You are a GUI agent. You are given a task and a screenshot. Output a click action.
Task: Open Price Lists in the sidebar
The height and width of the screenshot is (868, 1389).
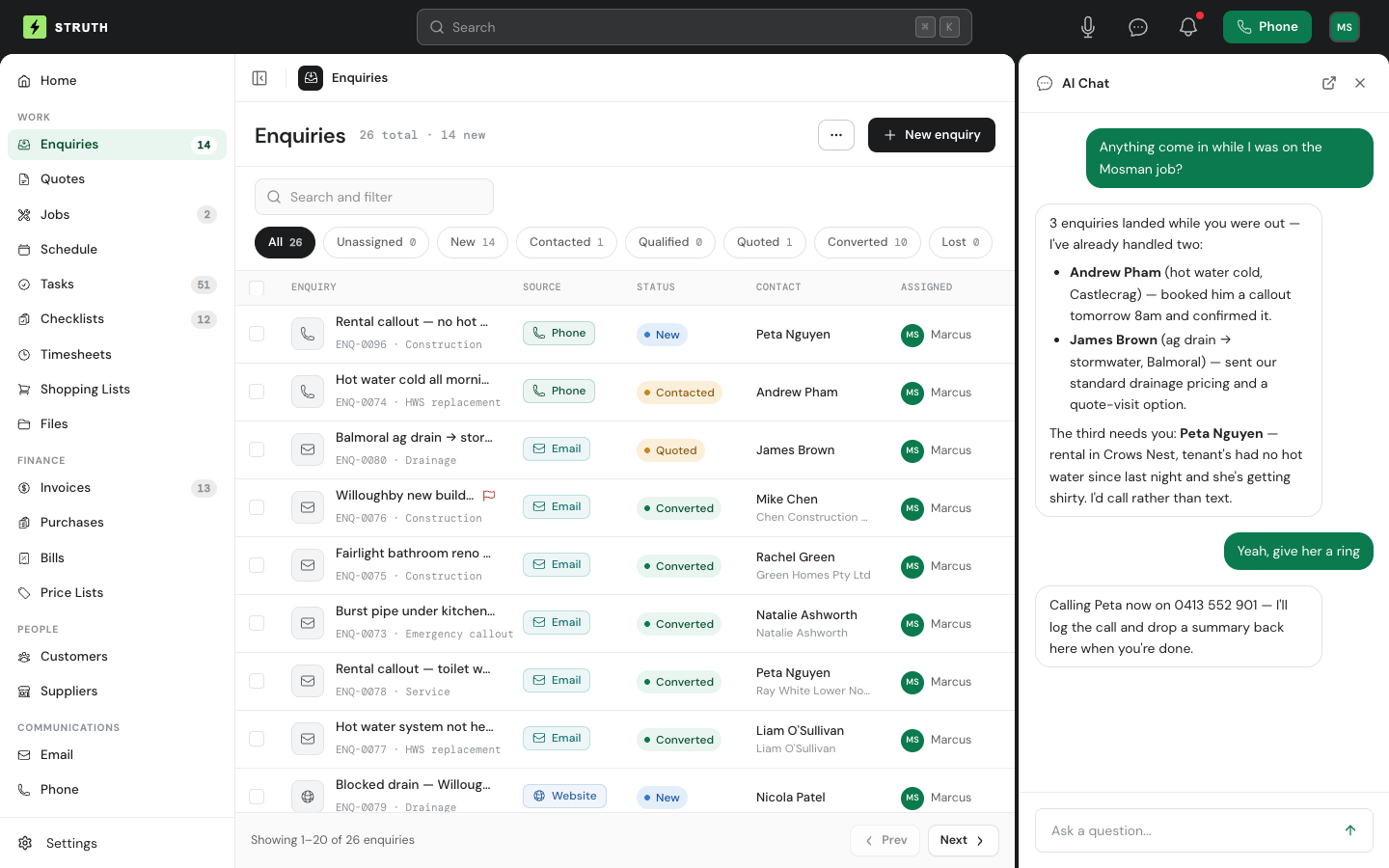pos(117,593)
